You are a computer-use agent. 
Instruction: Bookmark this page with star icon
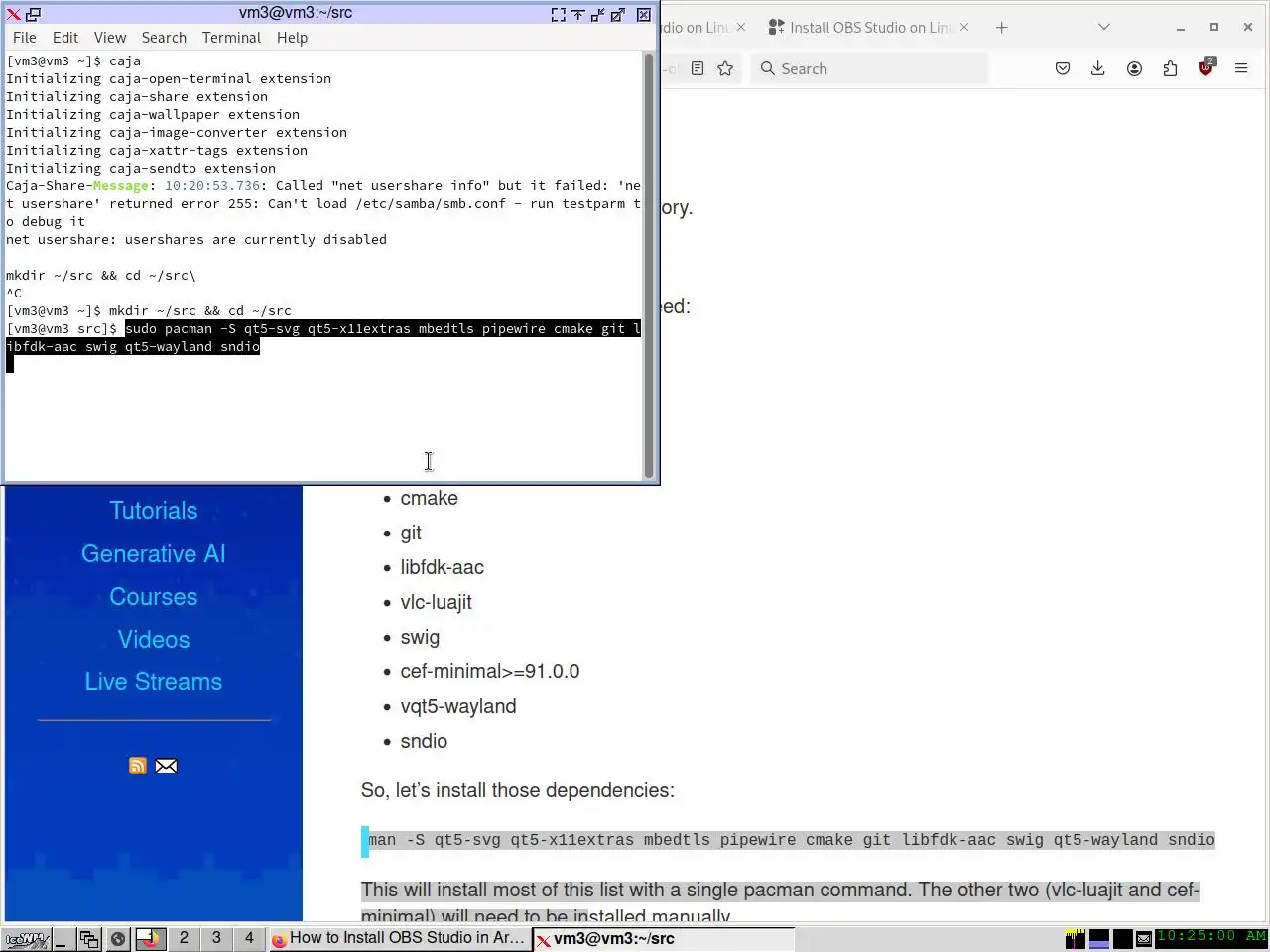coord(725,68)
